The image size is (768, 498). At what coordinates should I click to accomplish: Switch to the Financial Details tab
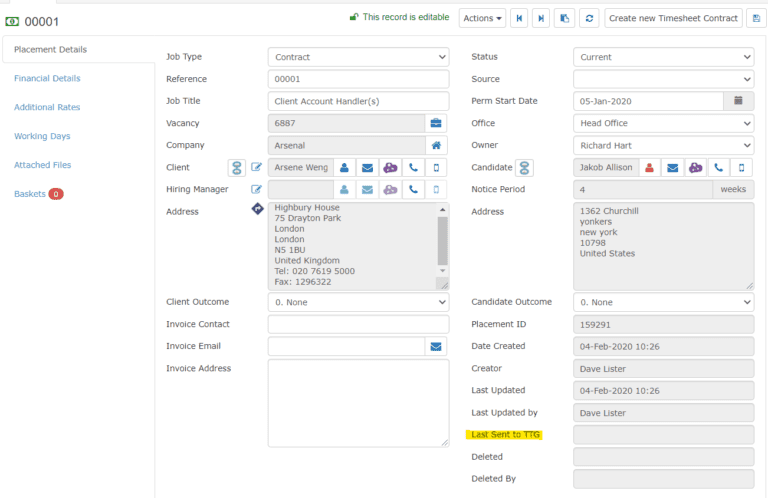(x=47, y=78)
